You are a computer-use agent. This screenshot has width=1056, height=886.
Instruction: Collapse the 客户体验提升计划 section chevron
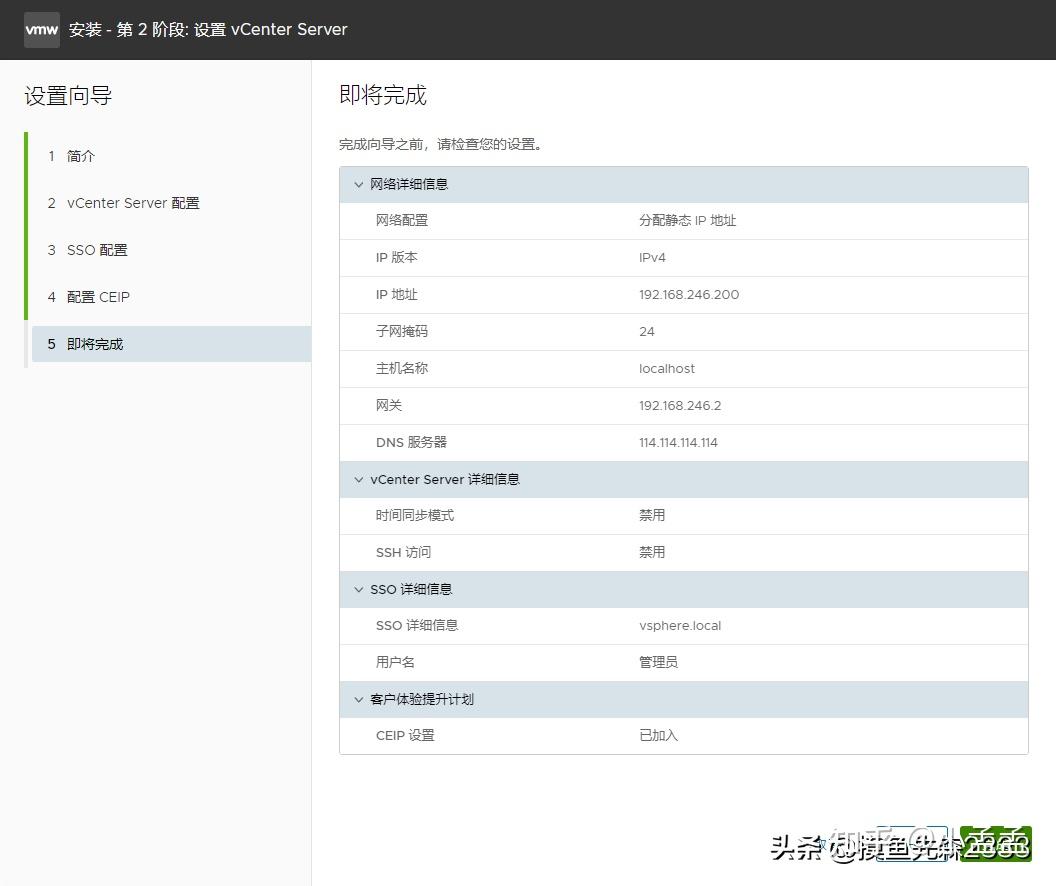[x=358, y=700]
